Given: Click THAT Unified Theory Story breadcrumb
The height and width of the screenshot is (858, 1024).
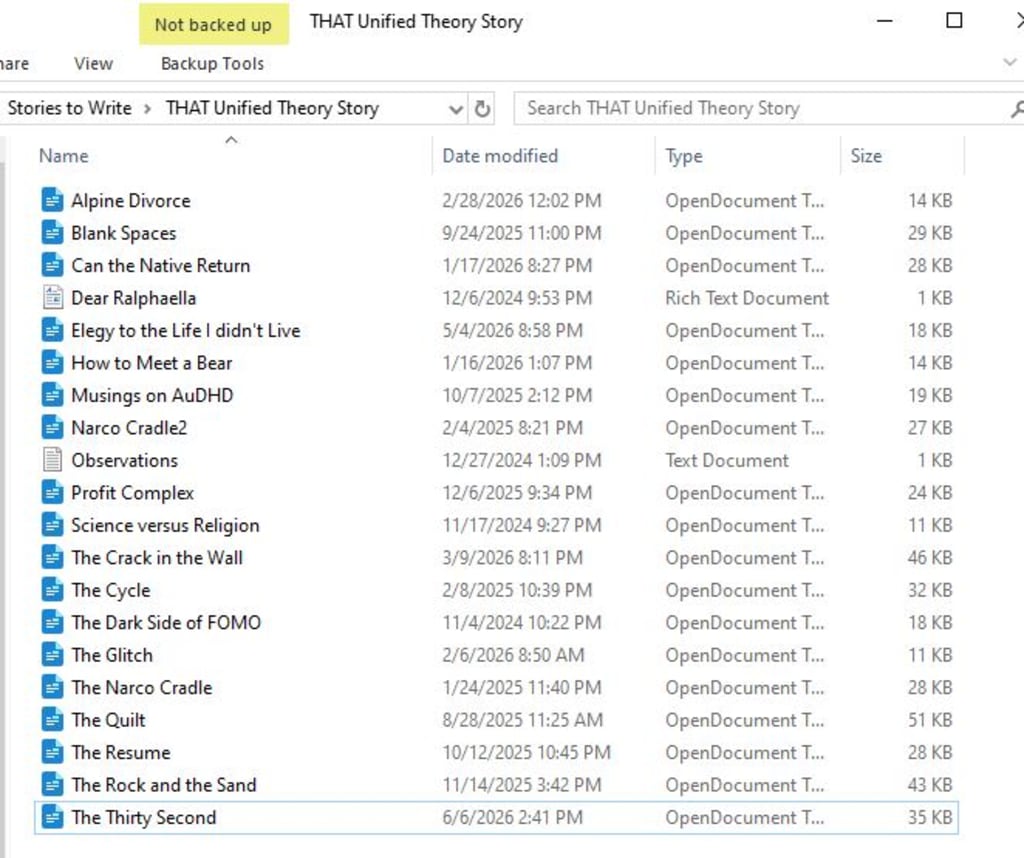Looking at the screenshot, I should (x=272, y=108).
